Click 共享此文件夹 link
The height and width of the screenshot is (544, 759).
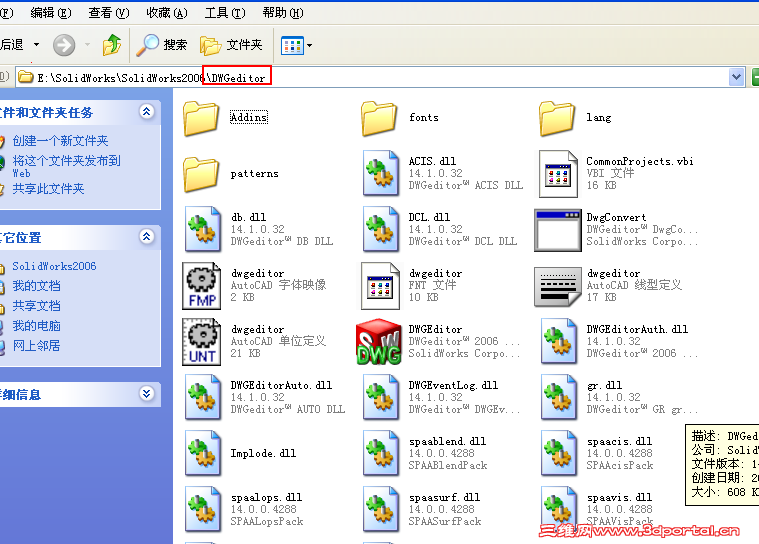[x=48, y=189]
